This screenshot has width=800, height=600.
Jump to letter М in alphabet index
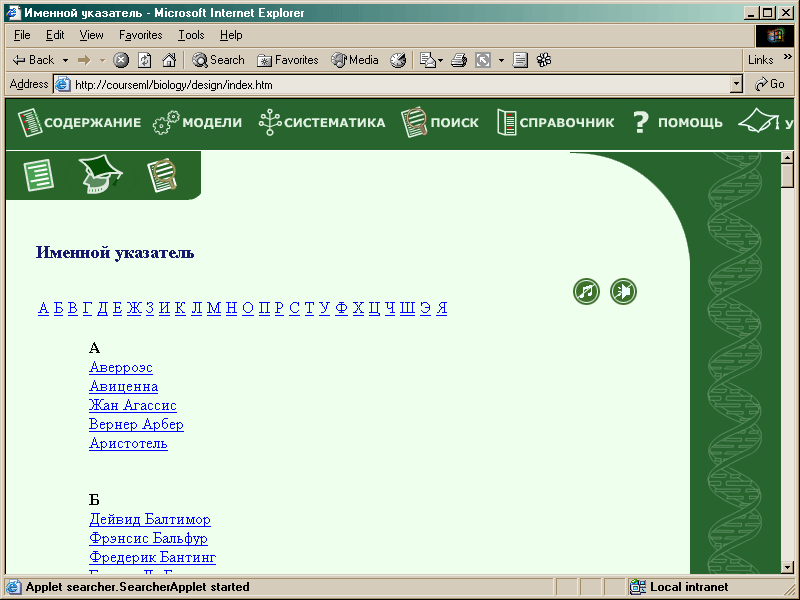(x=213, y=308)
